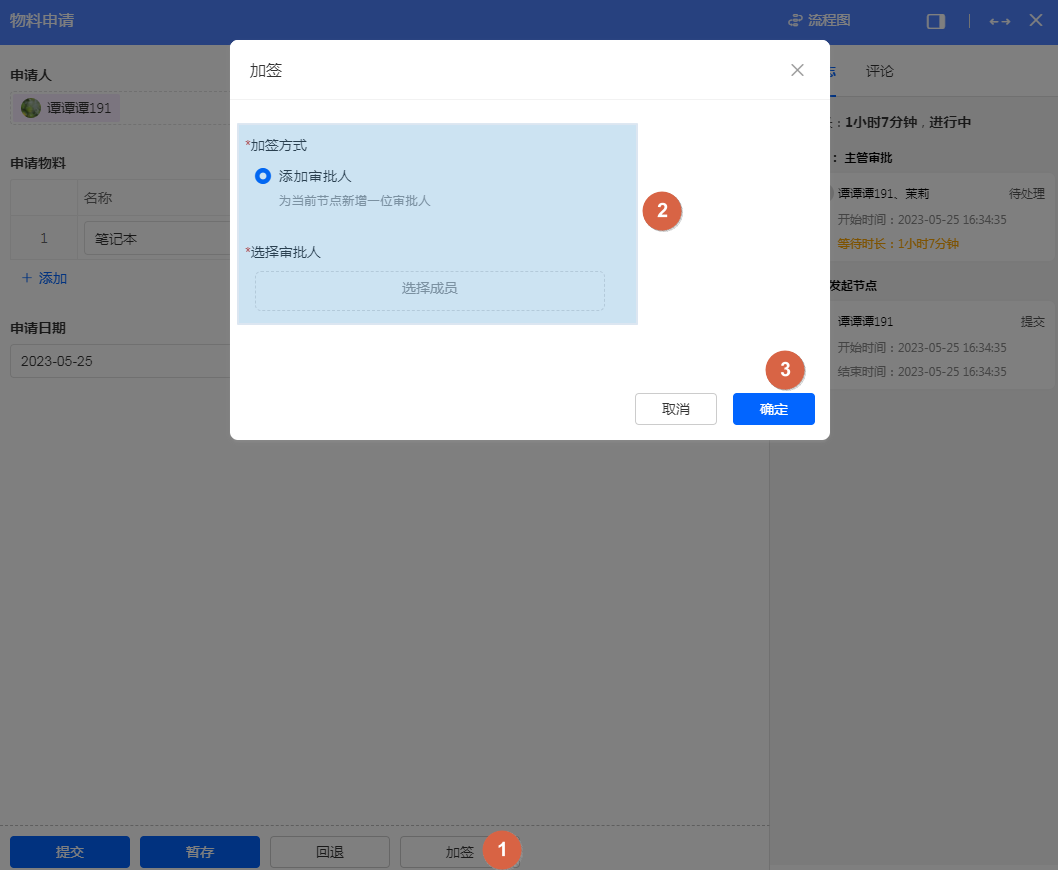Select row 1 in 申请物料 table
Image resolution: width=1058 pixels, height=870 pixels.
click(43, 239)
